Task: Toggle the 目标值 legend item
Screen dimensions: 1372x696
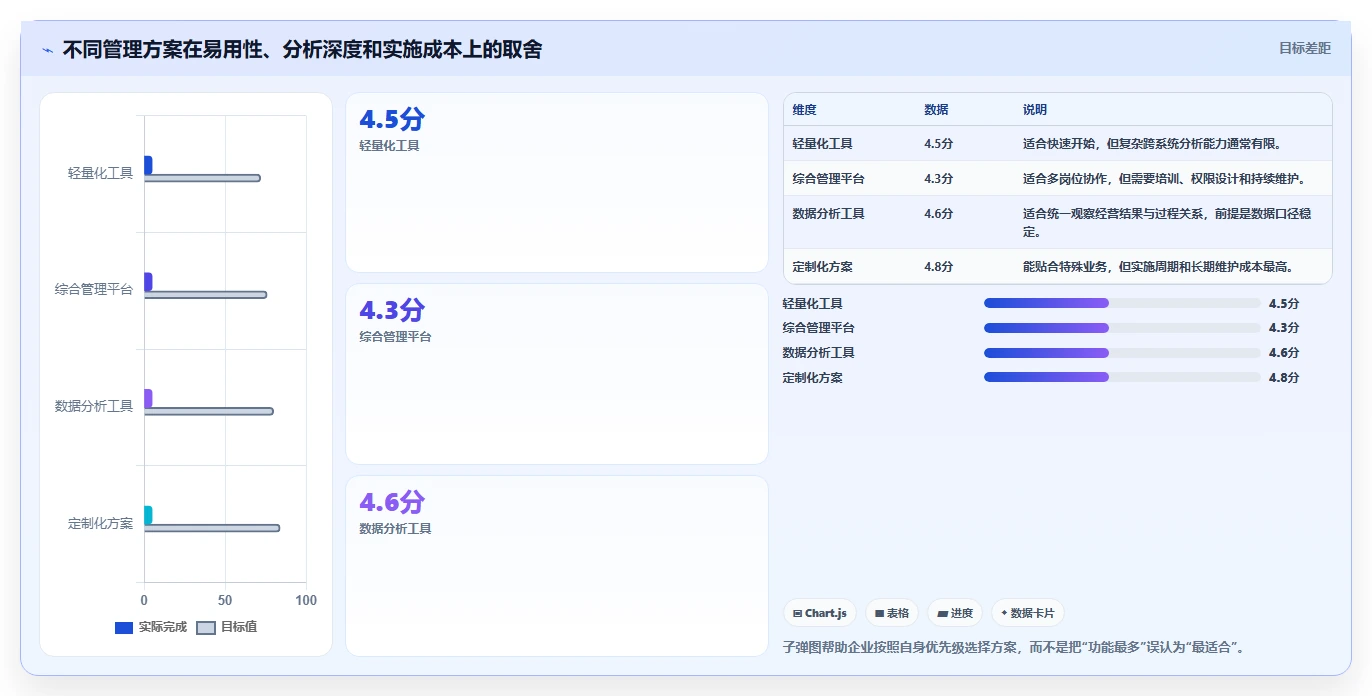Action: 227,627
